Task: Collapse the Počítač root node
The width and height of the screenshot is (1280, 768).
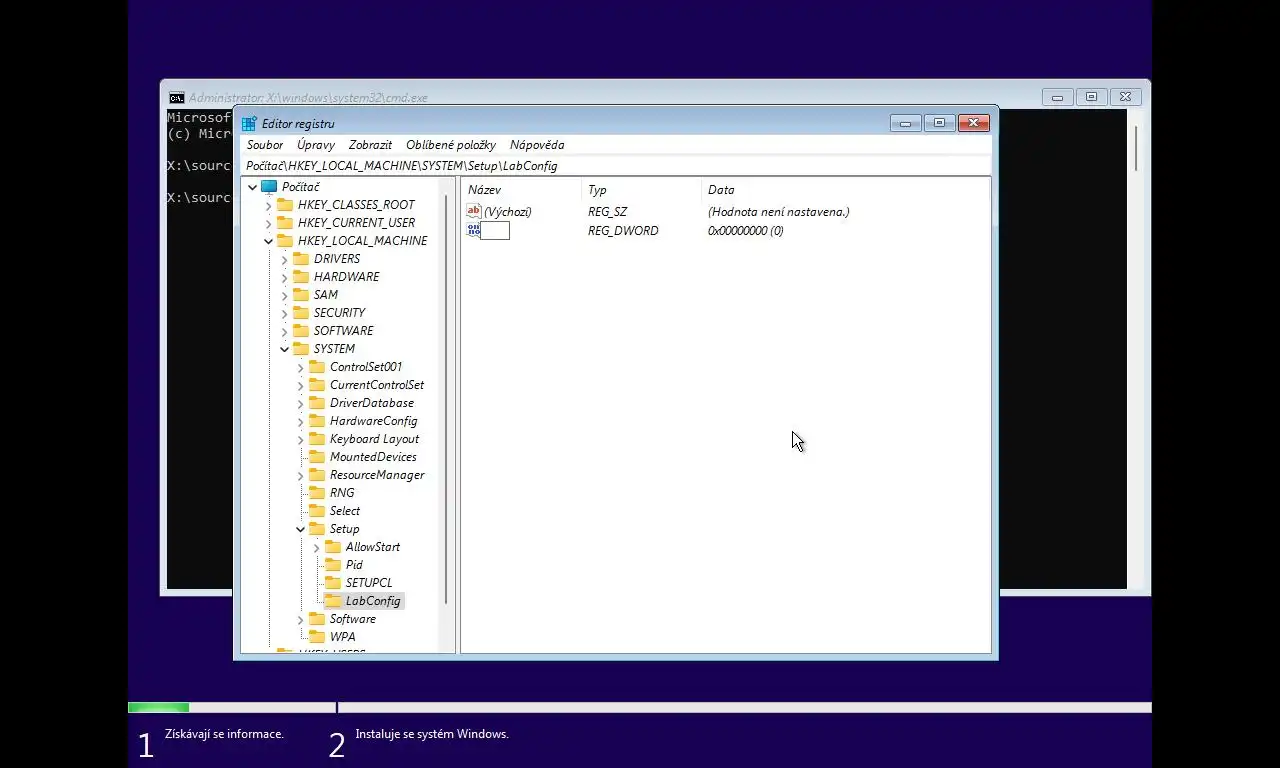Action: (252, 187)
